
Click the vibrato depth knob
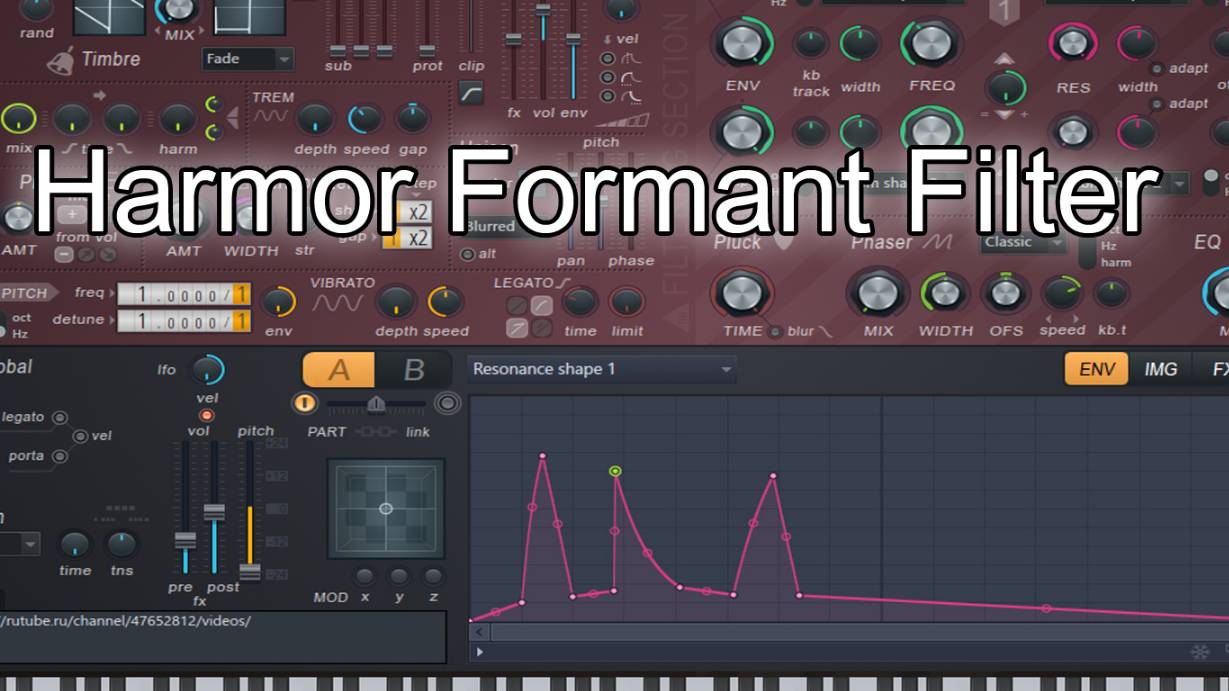[x=396, y=302]
